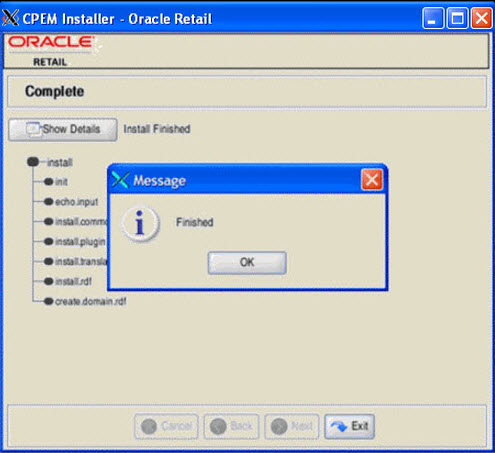This screenshot has height=453, width=495.
Task: Select the install.plugin tree node
Action: 80,242
